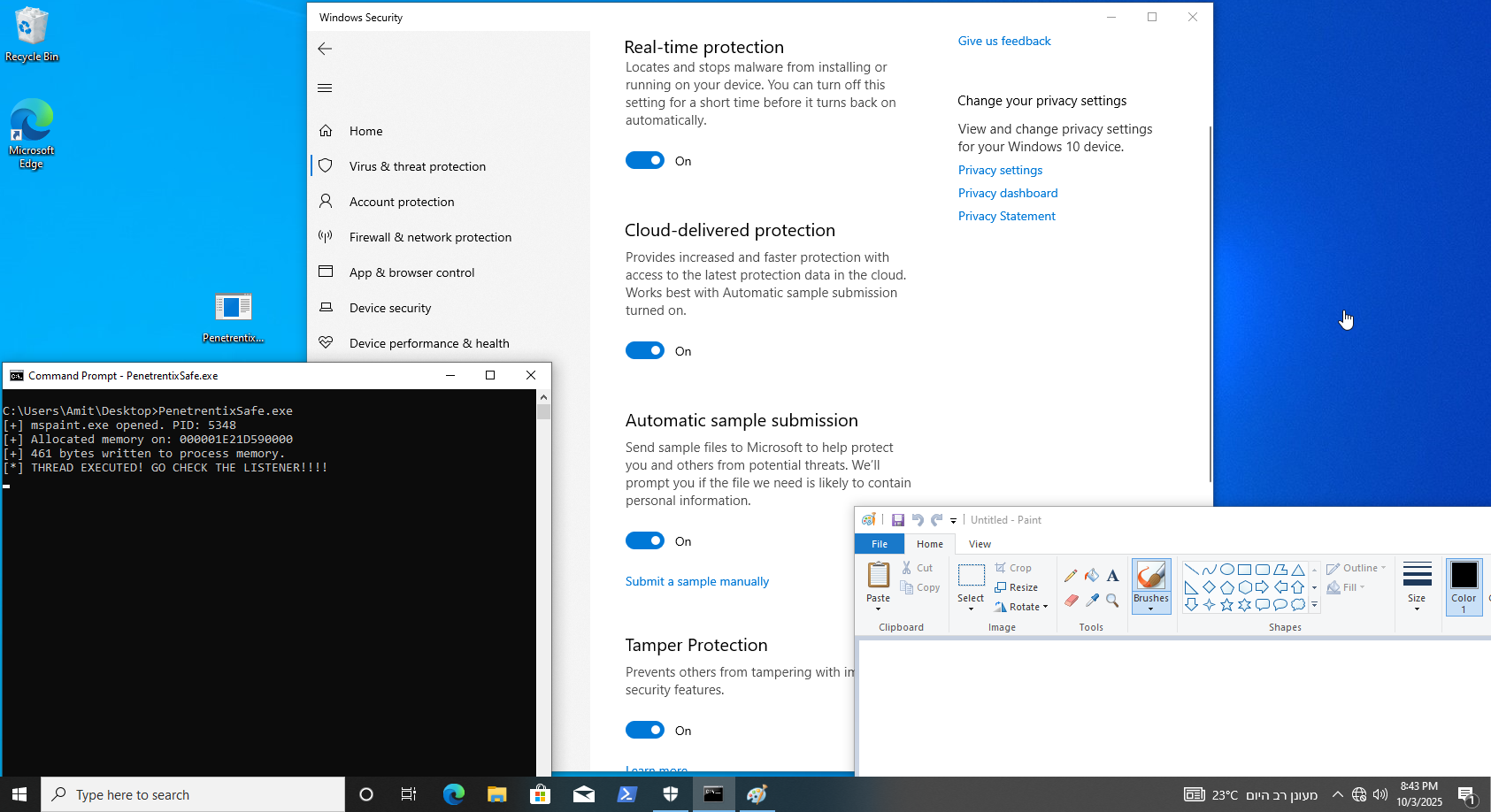This screenshot has height=812, width=1491.
Task: Select the Eraser tool
Action: tap(1071, 600)
